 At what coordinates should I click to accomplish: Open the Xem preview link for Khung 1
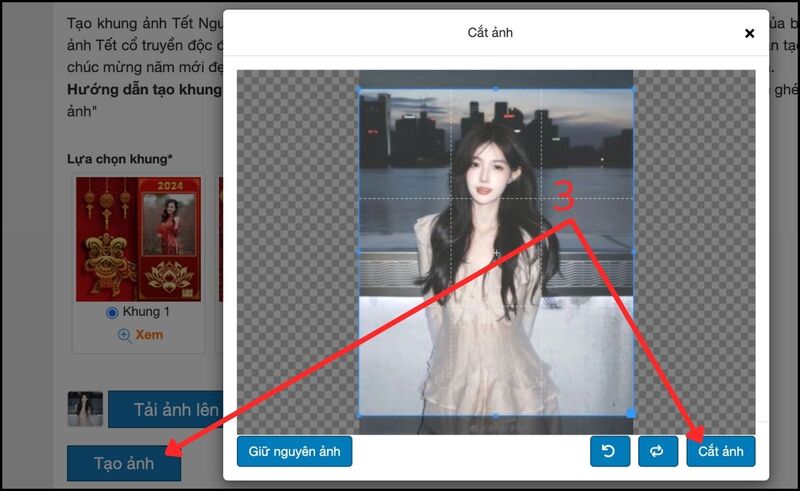(149, 335)
